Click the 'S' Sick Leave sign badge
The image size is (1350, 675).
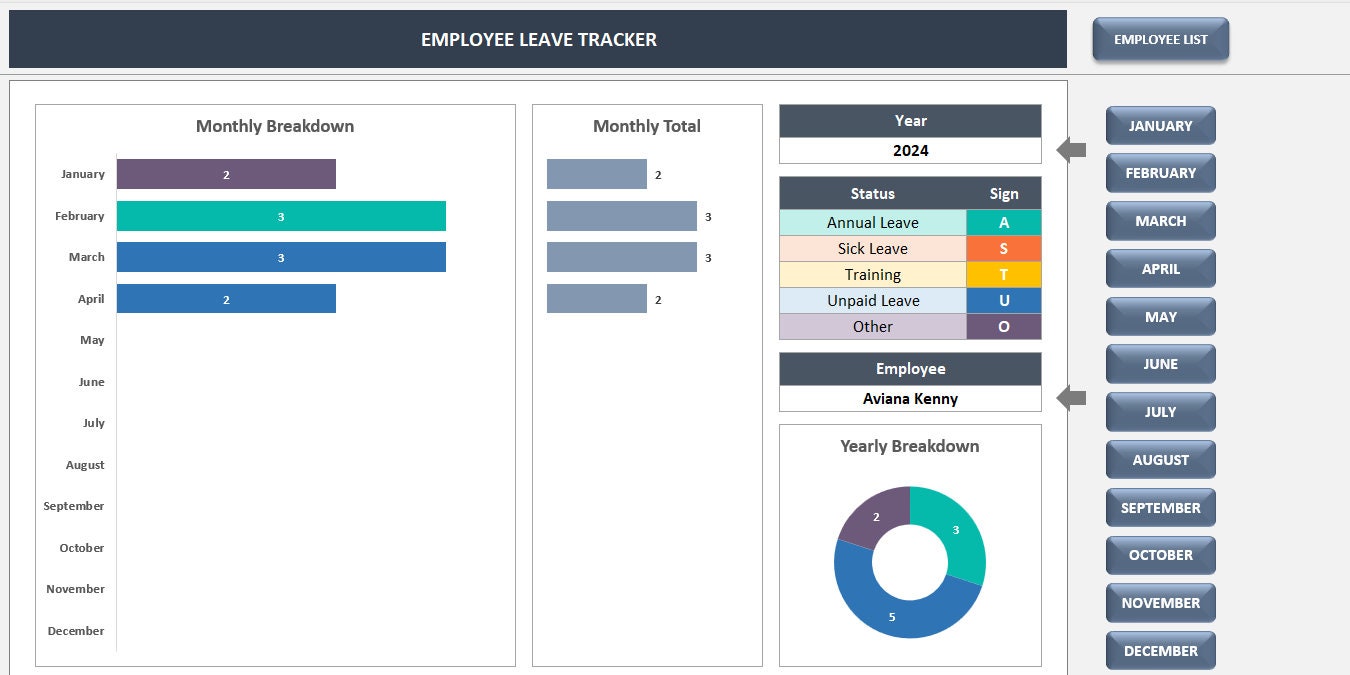click(1004, 248)
